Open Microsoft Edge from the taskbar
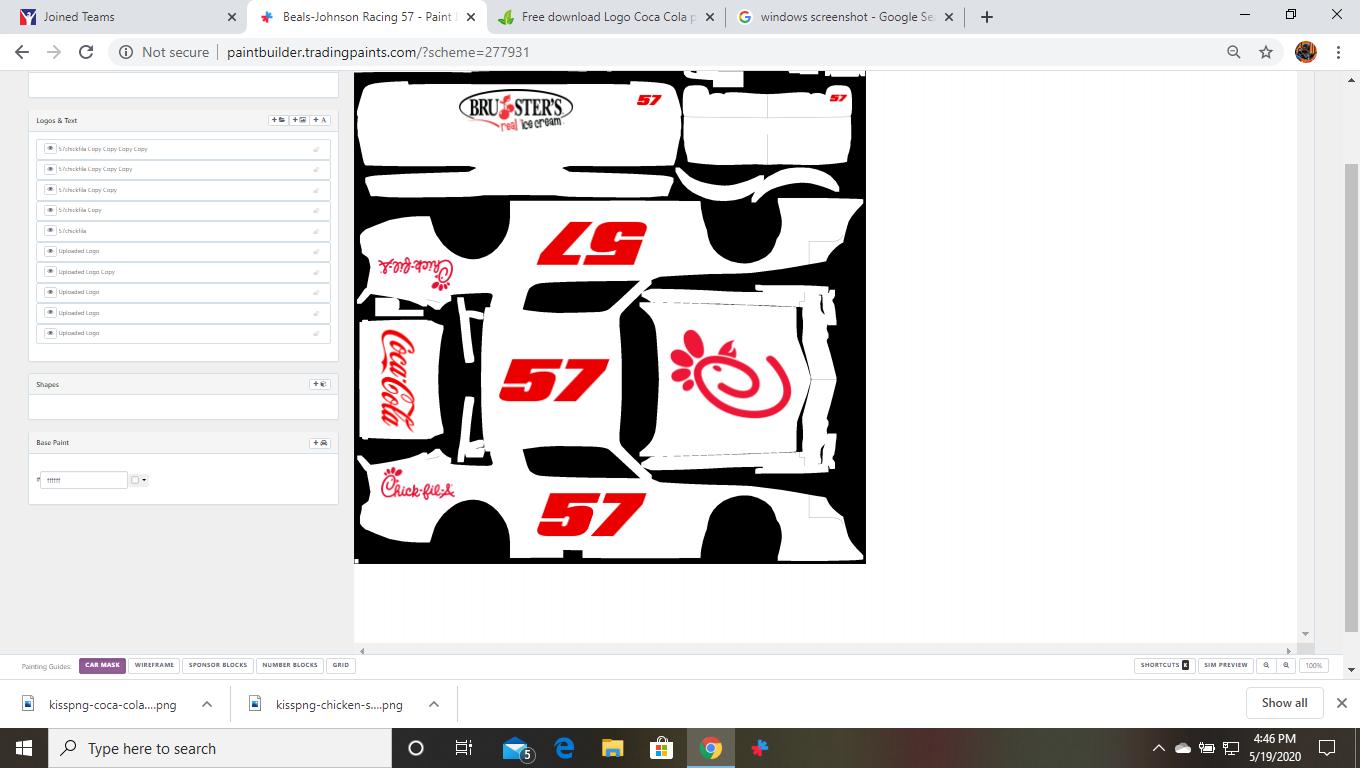 (564, 748)
